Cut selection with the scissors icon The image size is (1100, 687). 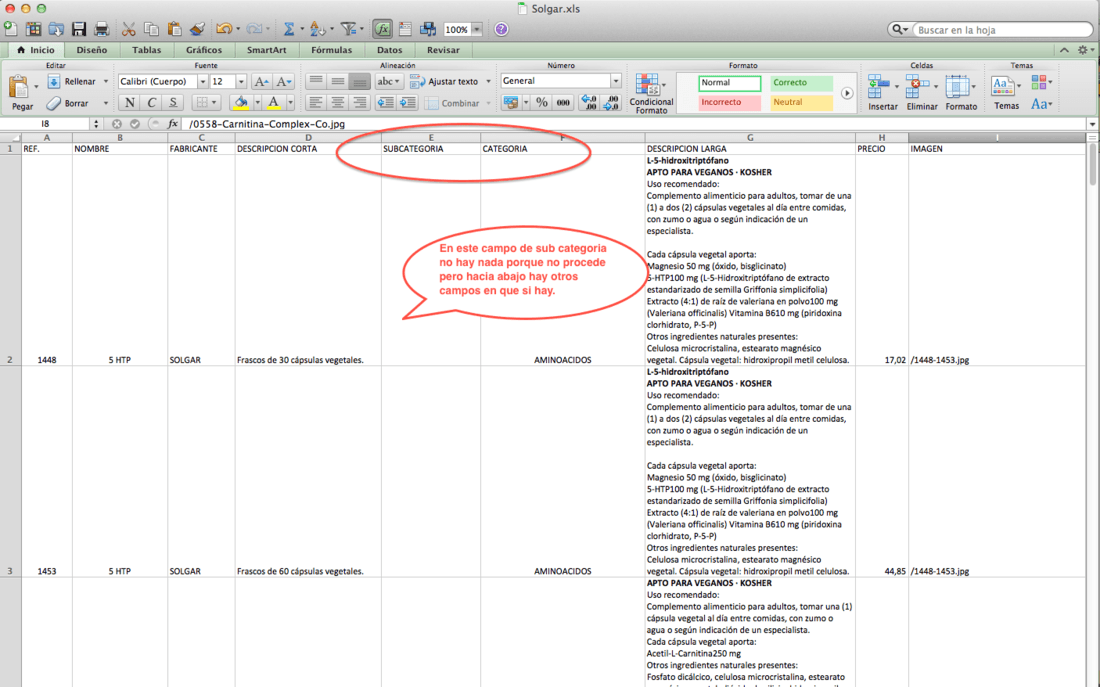(x=128, y=29)
